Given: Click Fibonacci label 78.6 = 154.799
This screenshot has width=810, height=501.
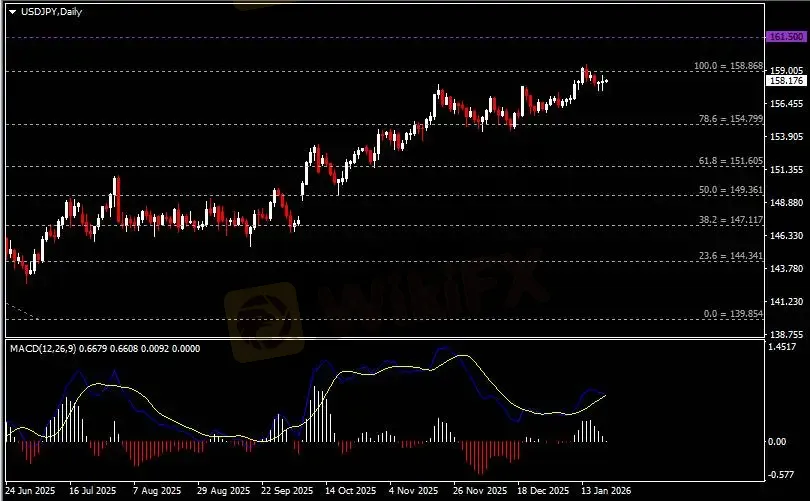Looking at the screenshot, I should coord(730,119).
